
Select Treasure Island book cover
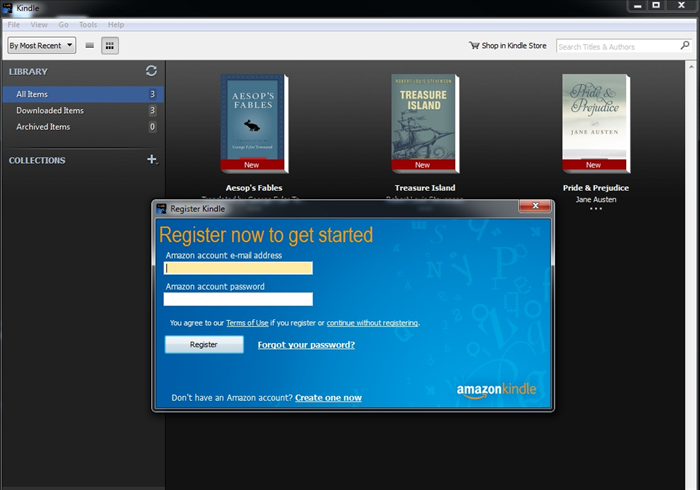click(425, 124)
